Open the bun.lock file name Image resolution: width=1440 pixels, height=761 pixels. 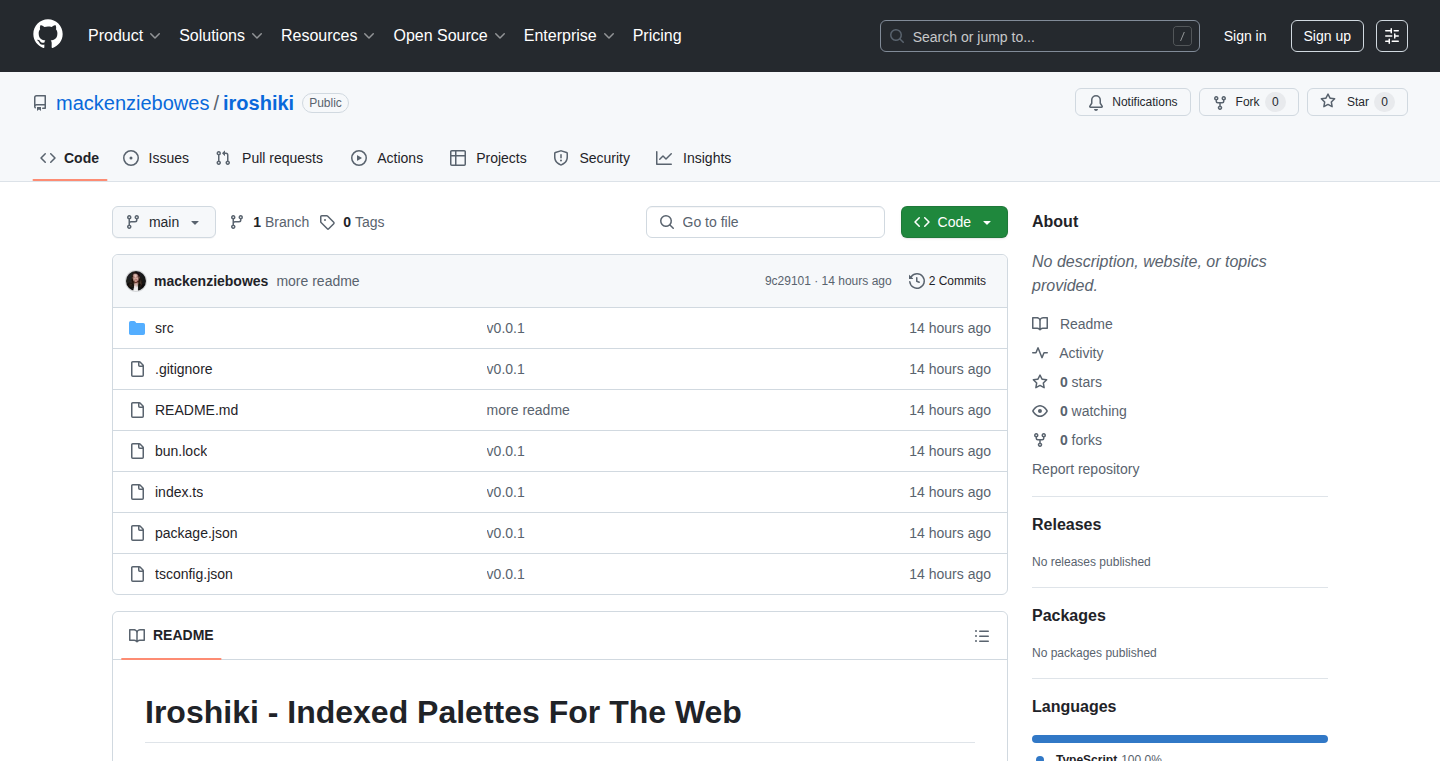pyautogui.click(x=181, y=451)
